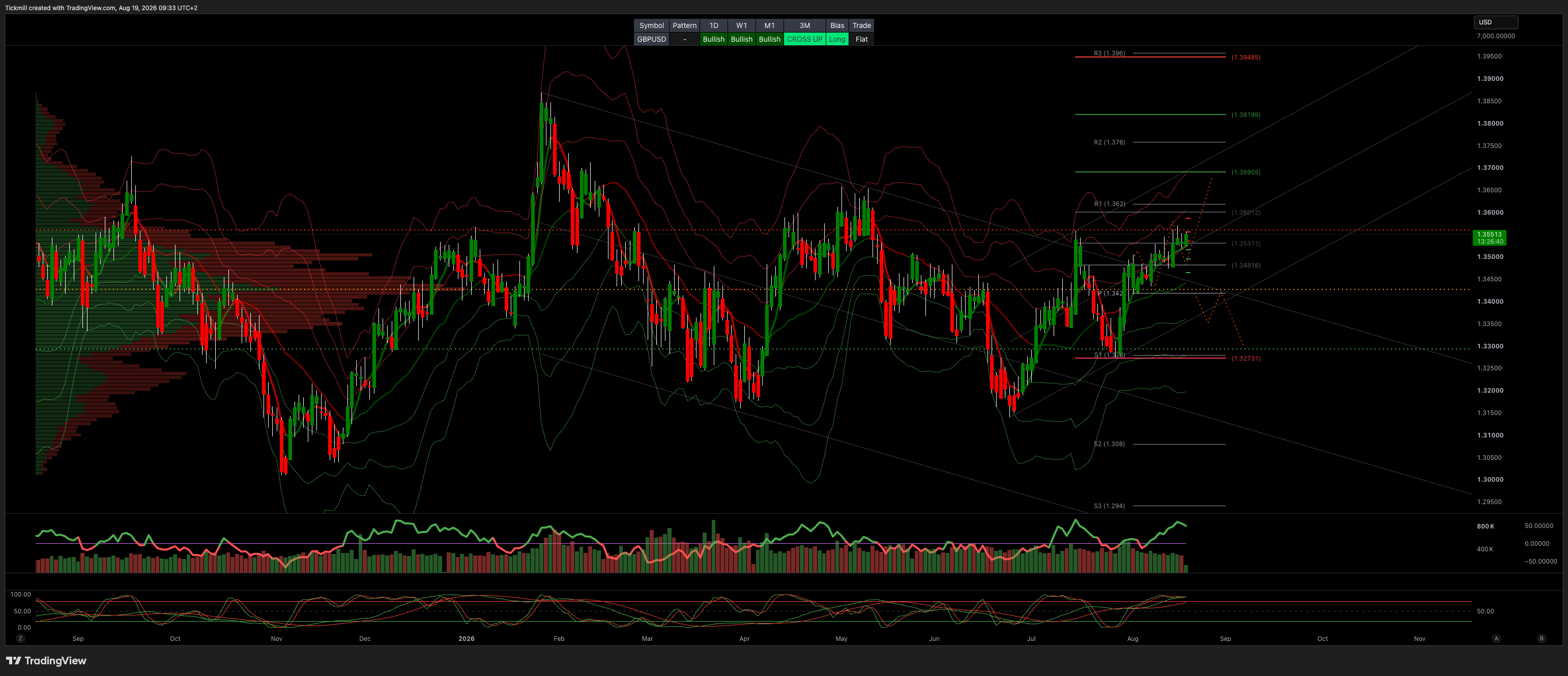The width and height of the screenshot is (1568, 676).
Task: Click the Mar label on time axis
Action: 647,639
